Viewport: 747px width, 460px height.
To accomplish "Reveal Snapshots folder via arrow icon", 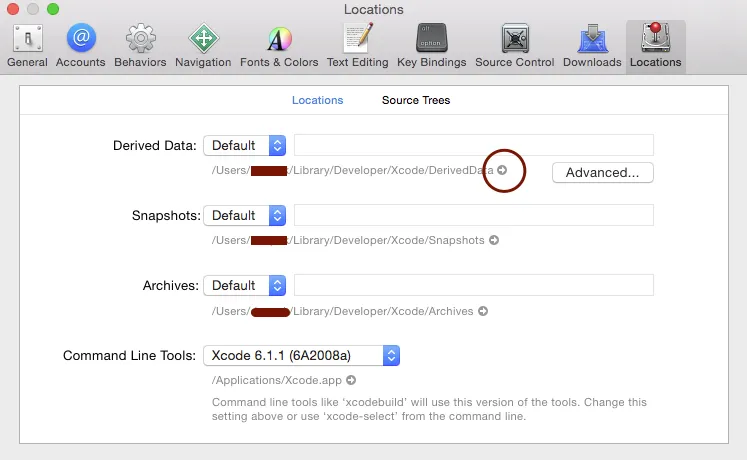I will (494, 240).
